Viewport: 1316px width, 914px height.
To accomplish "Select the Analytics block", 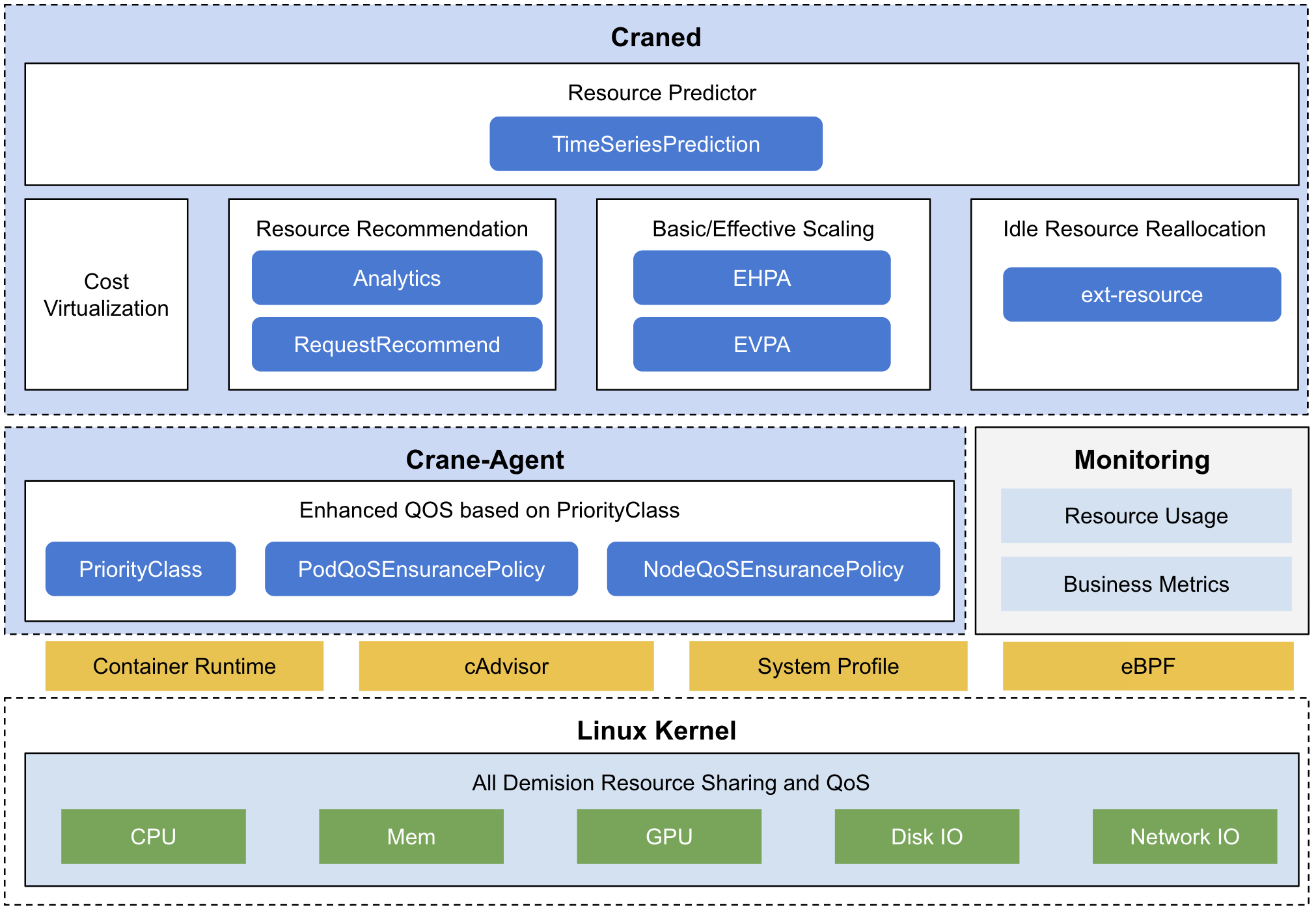I will coord(396,278).
